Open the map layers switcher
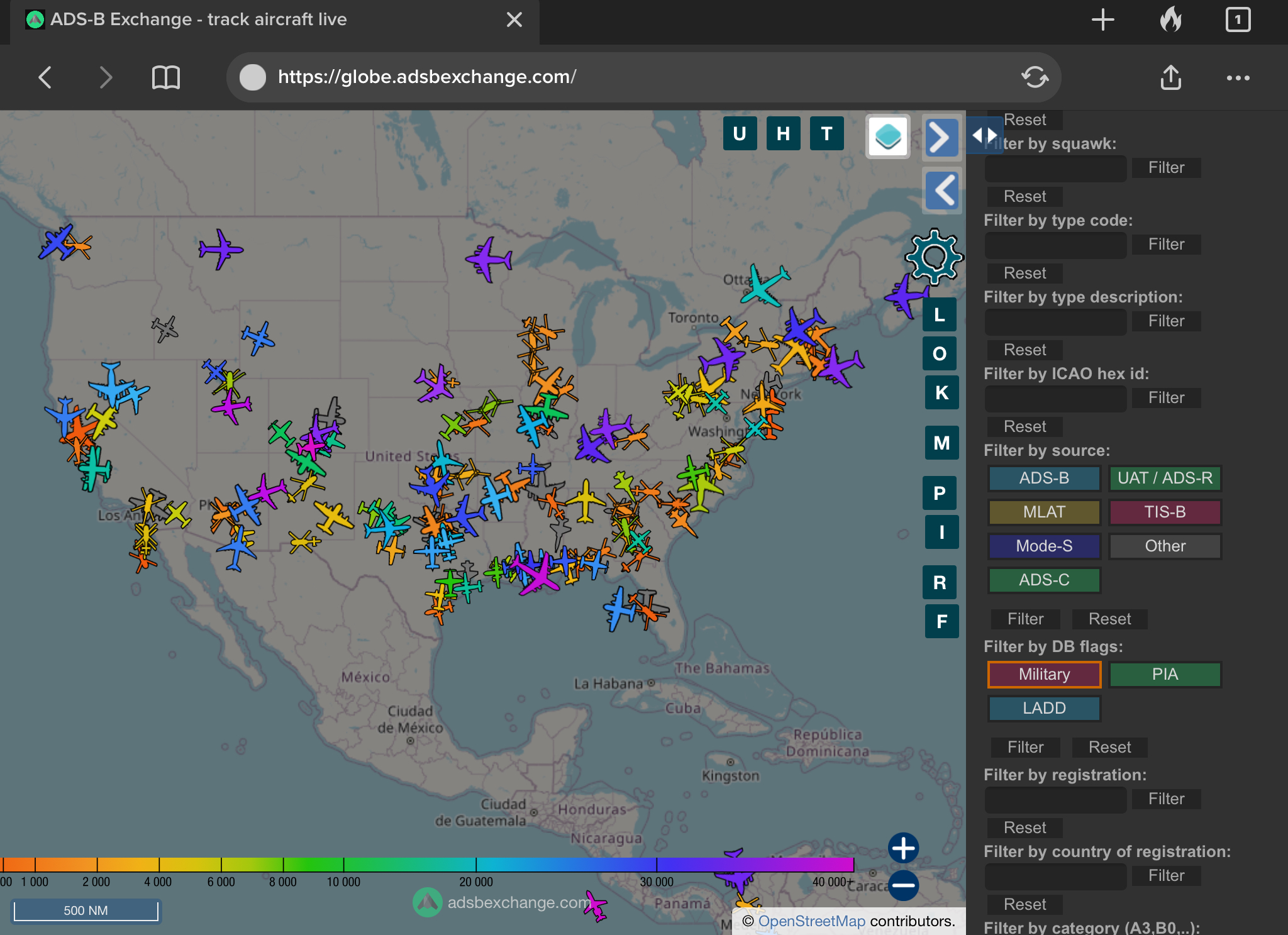This screenshot has height=935, width=1288. point(887,136)
